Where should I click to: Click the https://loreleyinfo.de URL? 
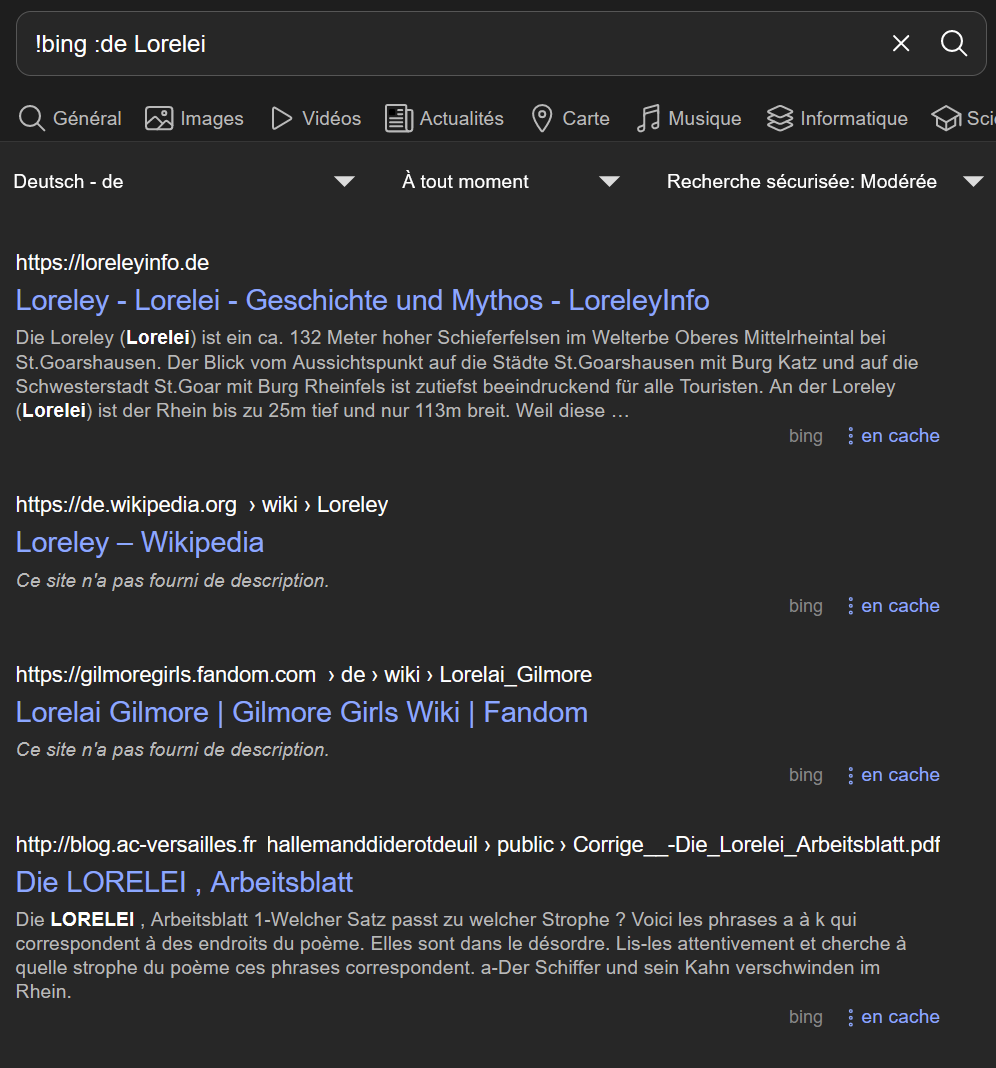click(x=112, y=263)
